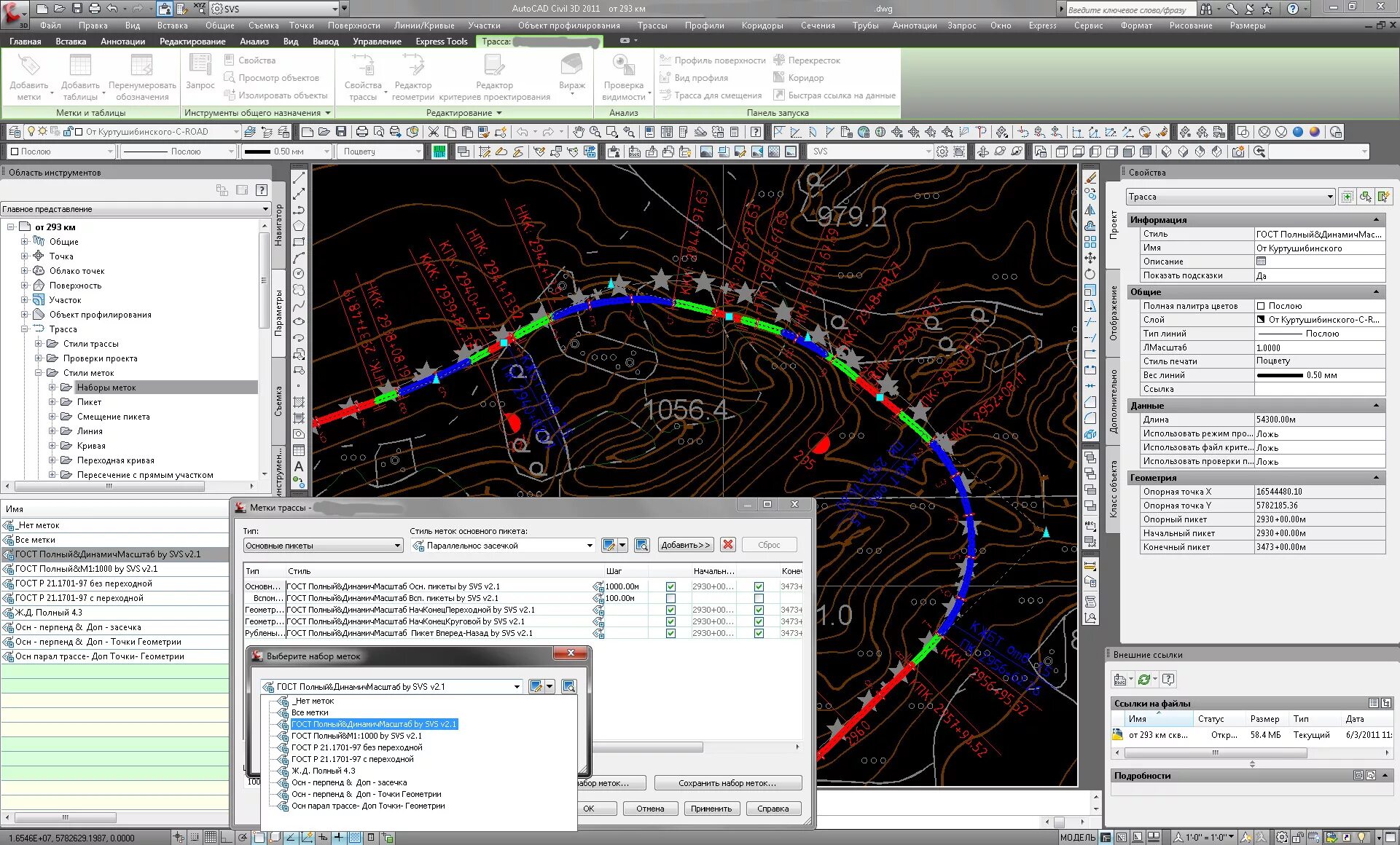Click the Pan hand tool in the toolbar
This screenshot has width=1400, height=845.
[578, 132]
